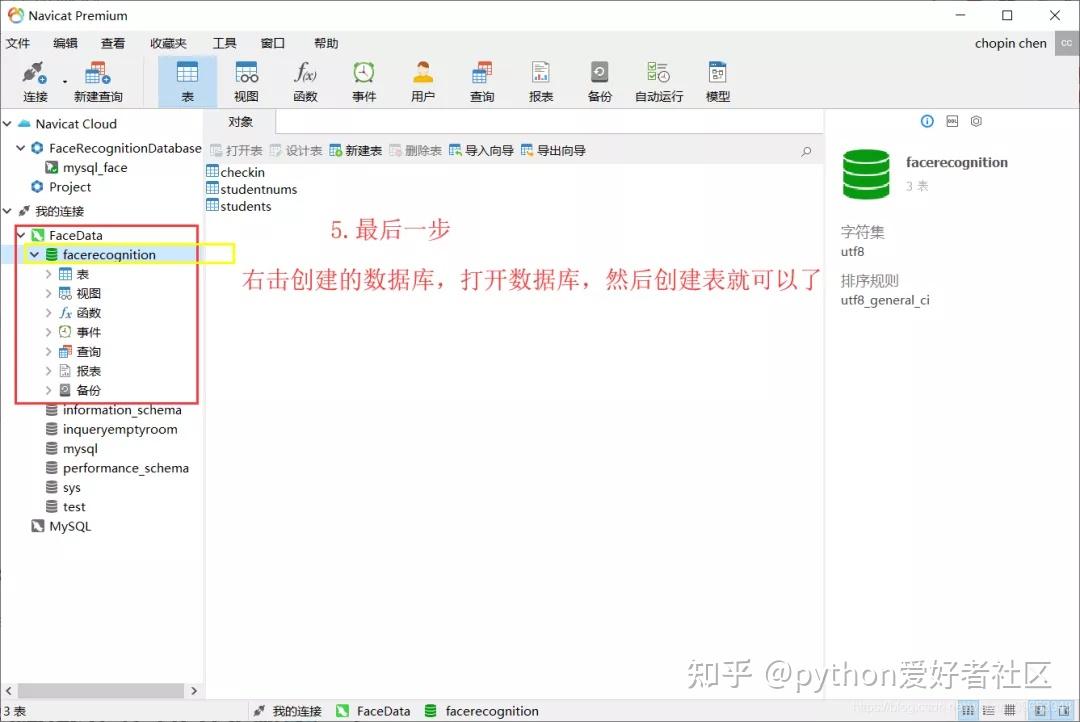Click the 新建表 button
This screenshot has width=1080, height=722.
359,150
